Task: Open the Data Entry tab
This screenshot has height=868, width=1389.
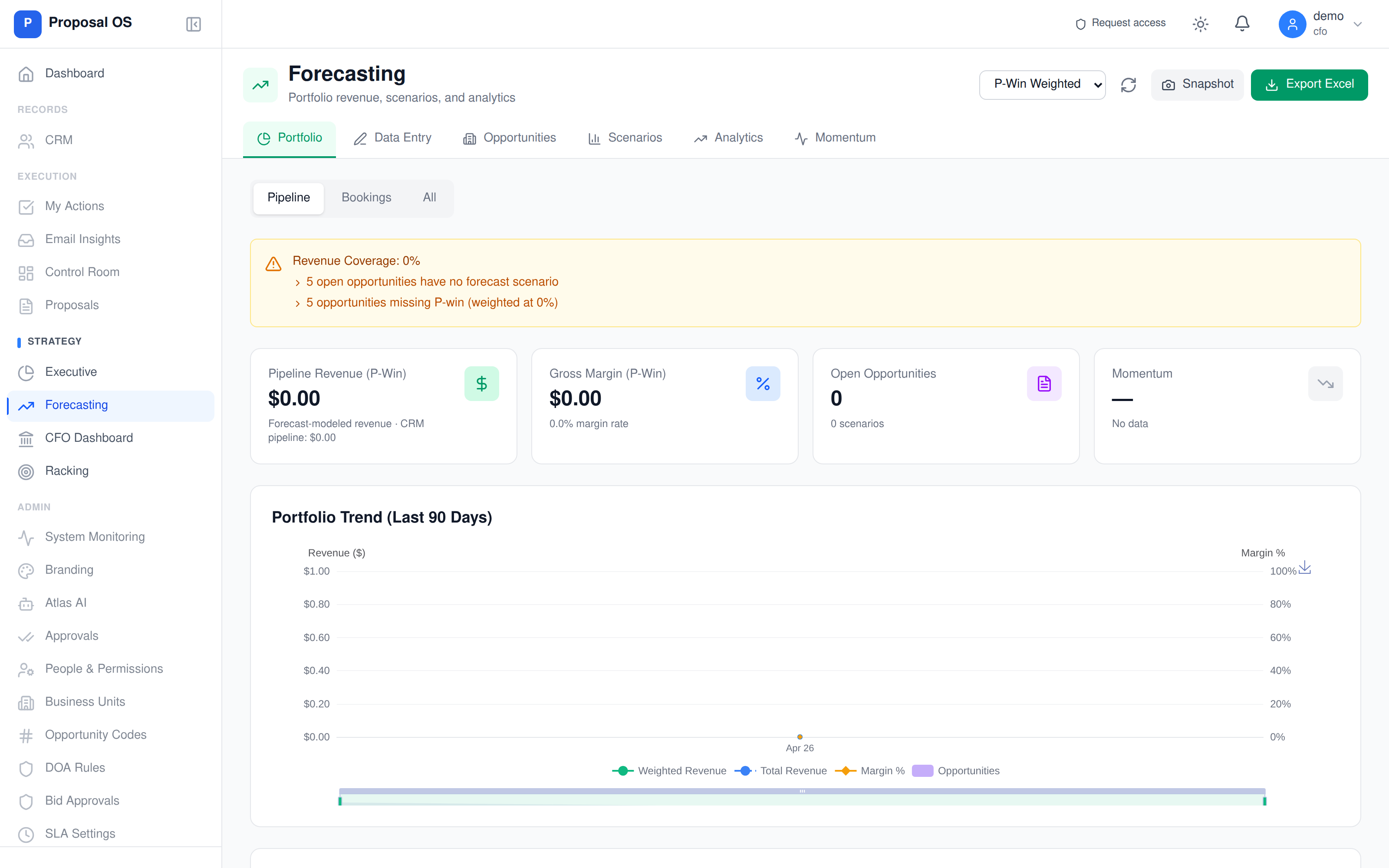Action: (392, 138)
